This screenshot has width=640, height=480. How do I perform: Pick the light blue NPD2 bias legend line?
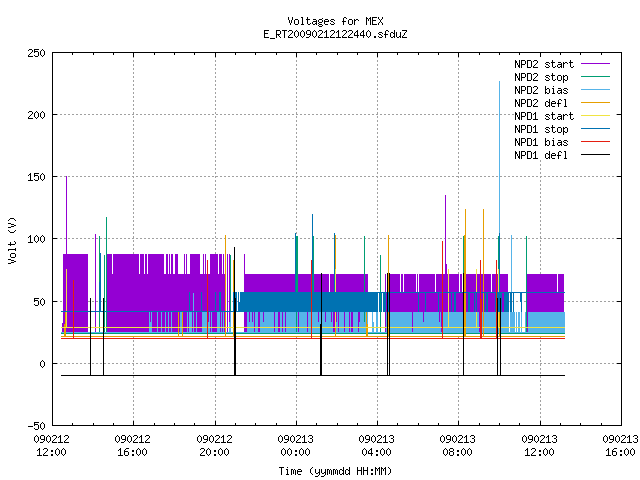(x=595, y=89)
